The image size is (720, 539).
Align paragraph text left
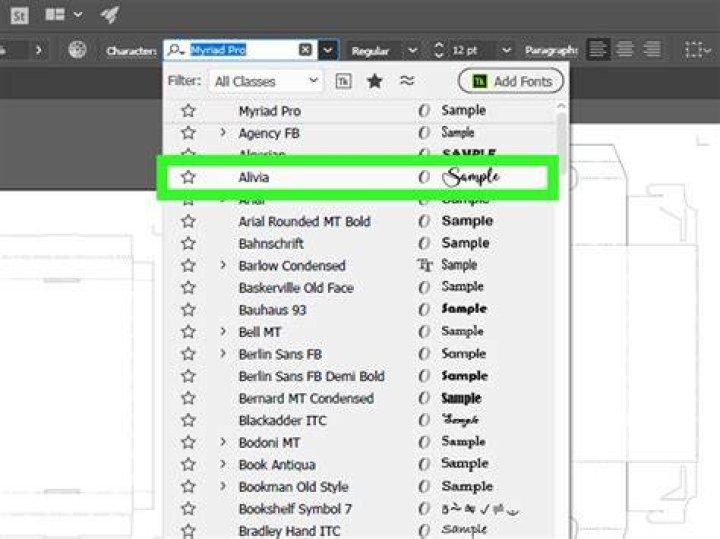click(x=598, y=49)
